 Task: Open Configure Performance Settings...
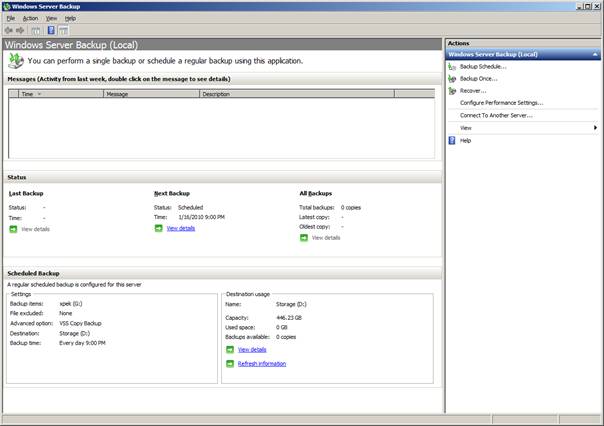pyautogui.click(x=502, y=103)
